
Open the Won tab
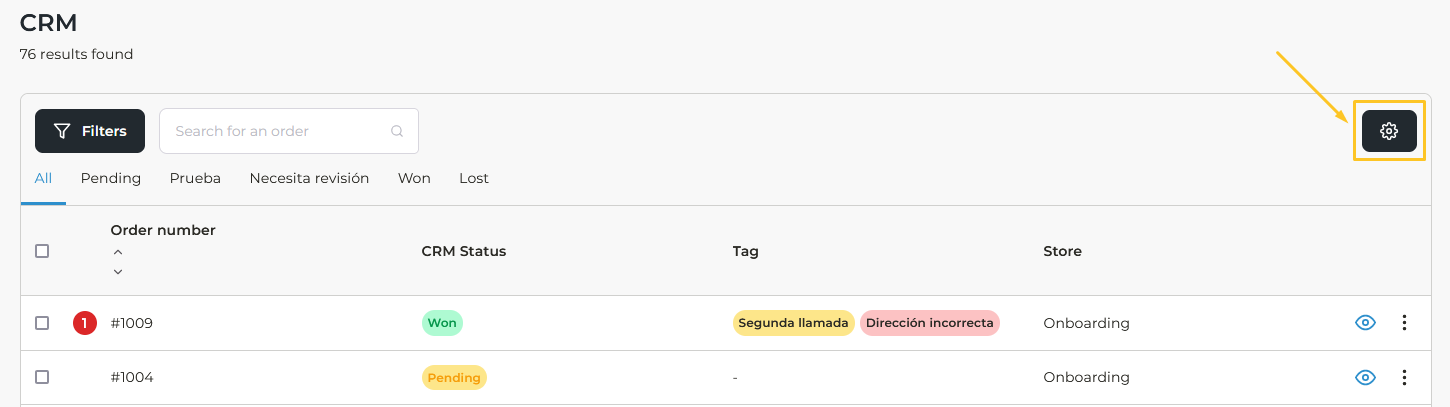click(414, 178)
